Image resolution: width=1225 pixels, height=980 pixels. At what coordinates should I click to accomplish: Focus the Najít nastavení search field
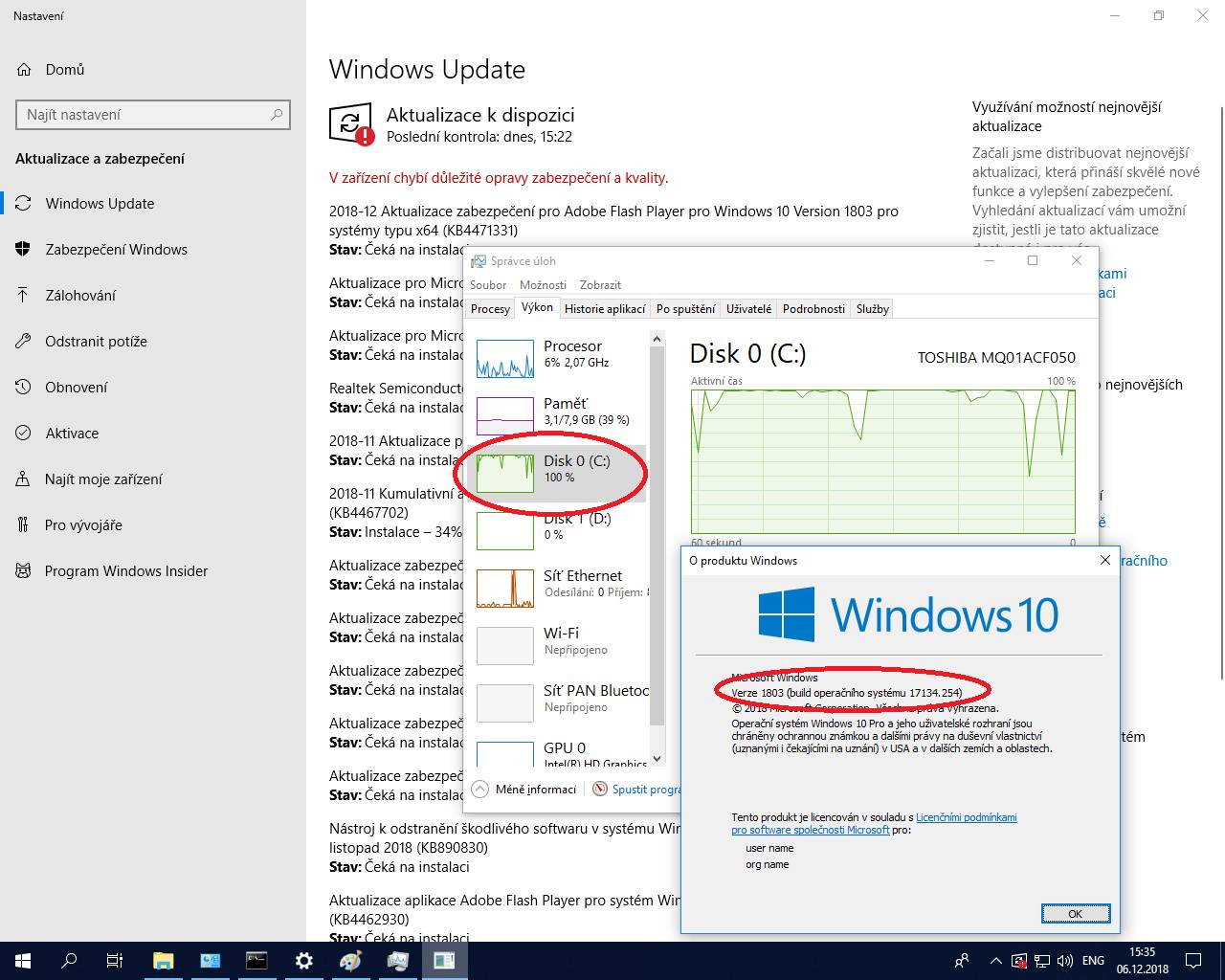(153, 114)
